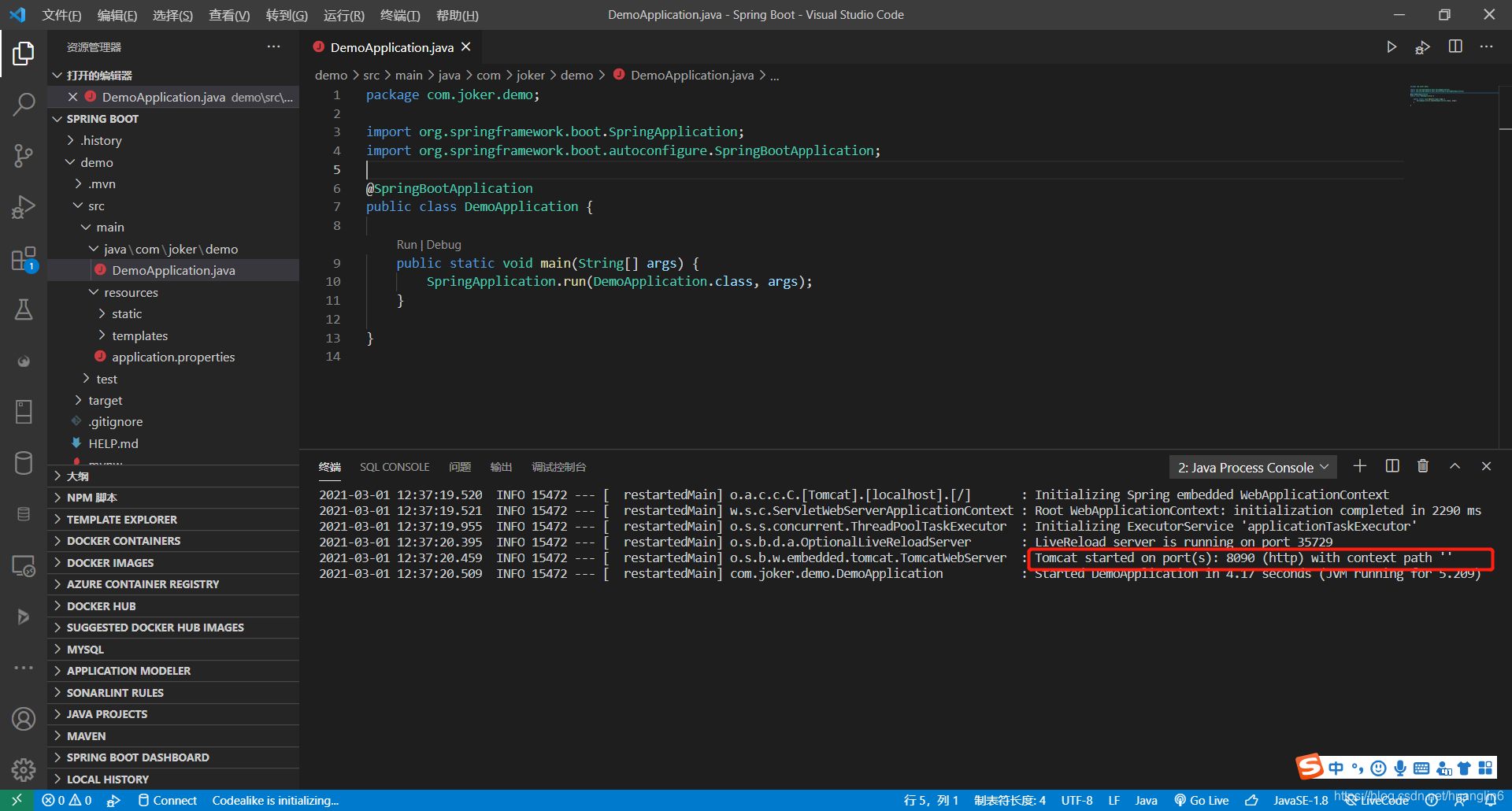This screenshot has width=1512, height=811.
Task: Open editor More Actions ellipsis
Action: 1486,47
